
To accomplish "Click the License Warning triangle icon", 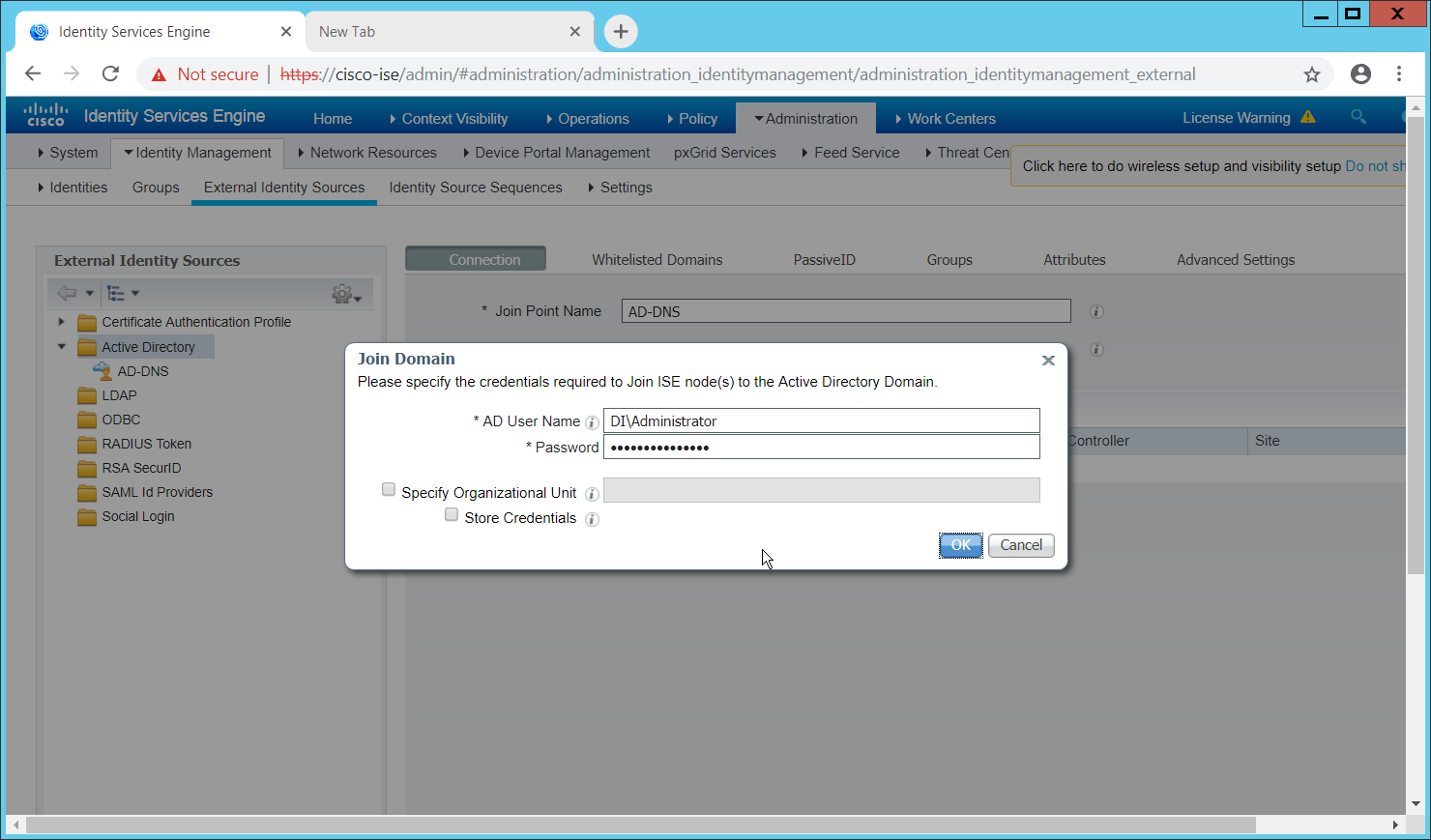I will 1308,118.
